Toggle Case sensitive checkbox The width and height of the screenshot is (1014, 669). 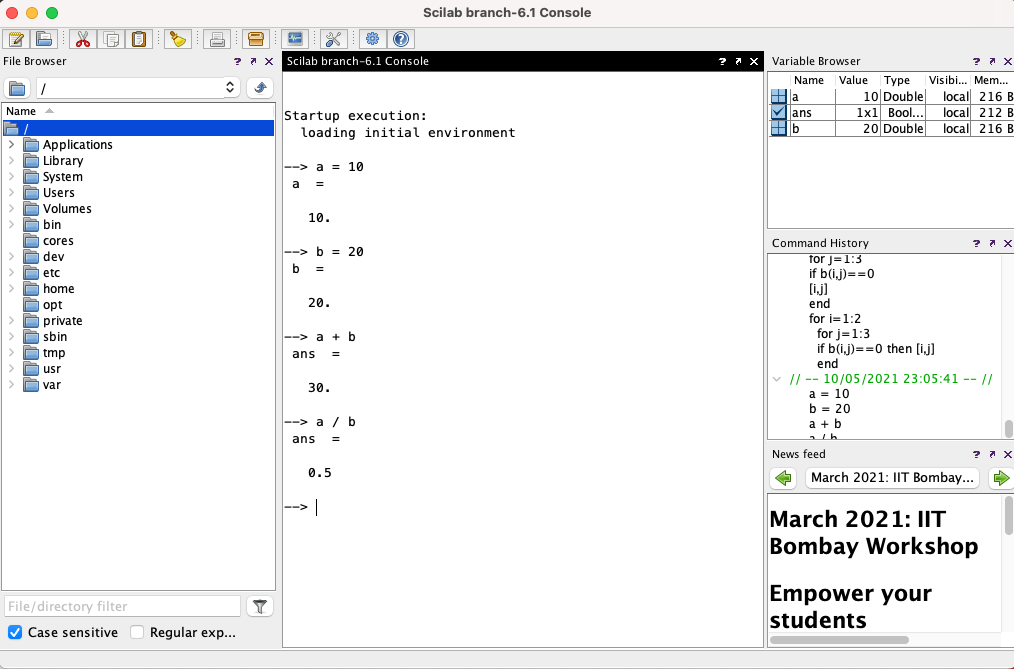click(x=15, y=632)
